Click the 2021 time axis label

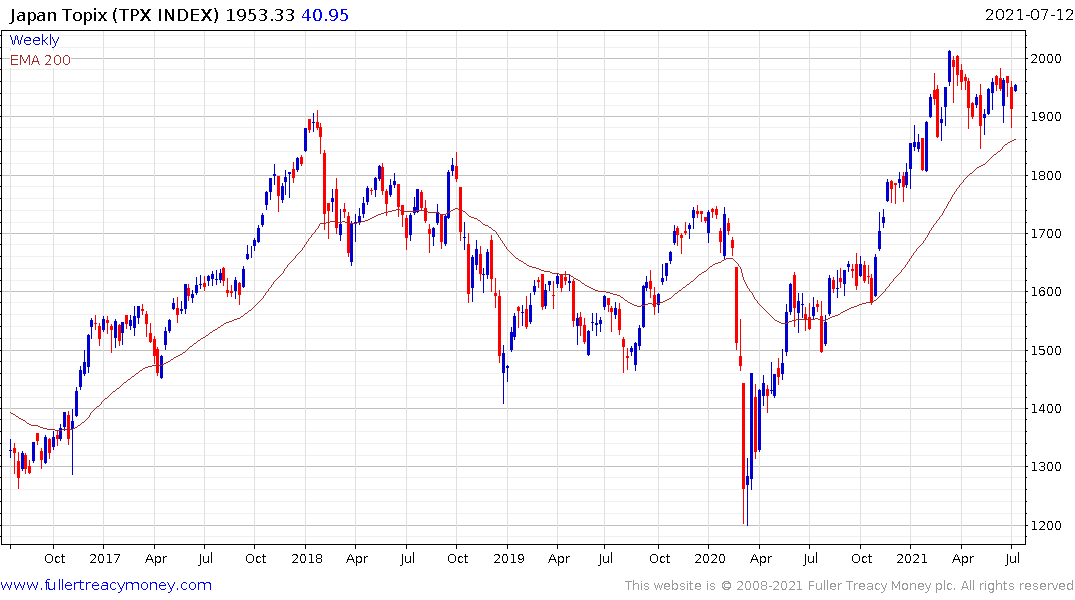(912, 558)
